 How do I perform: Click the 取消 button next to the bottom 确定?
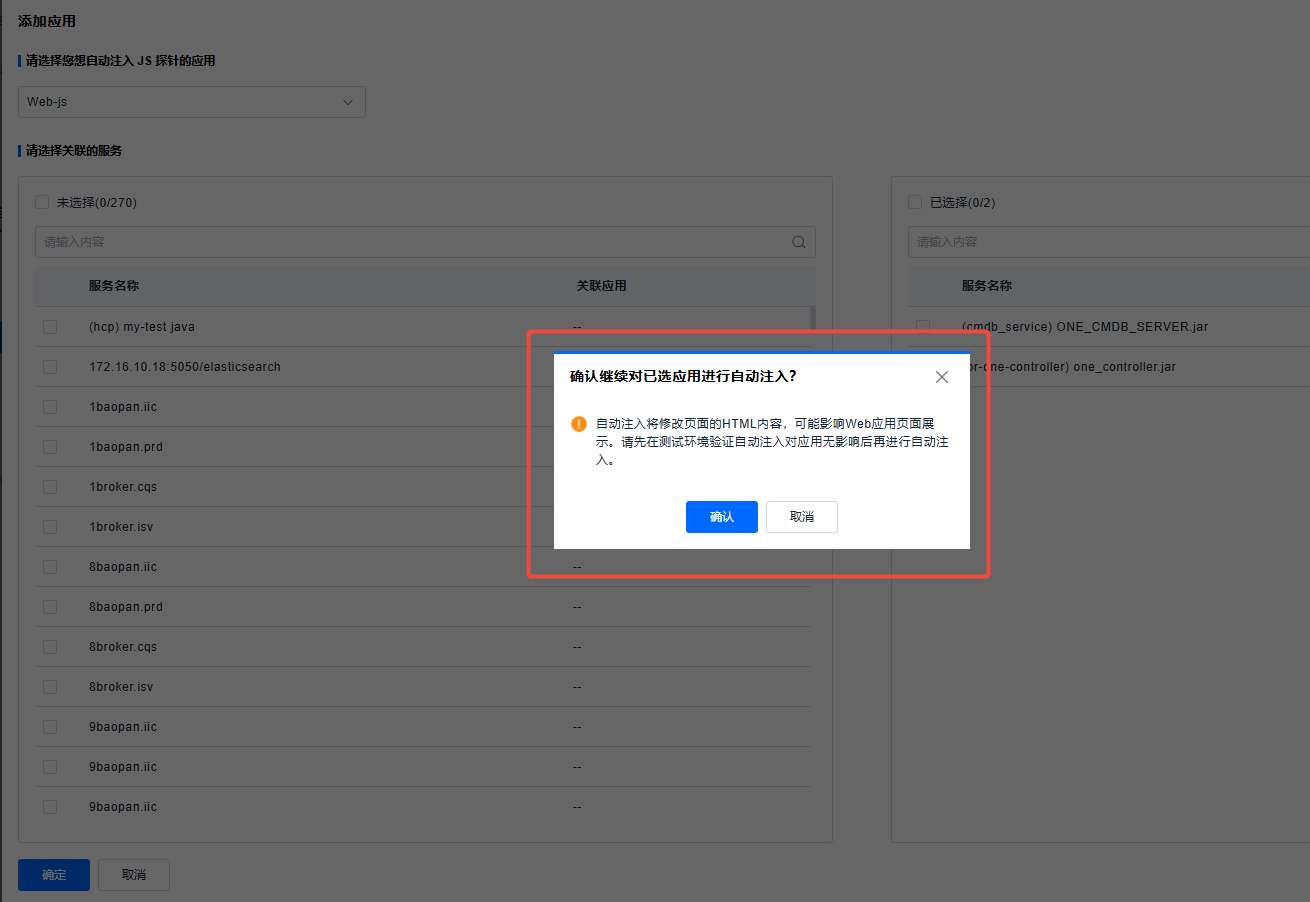(x=134, y=875)
